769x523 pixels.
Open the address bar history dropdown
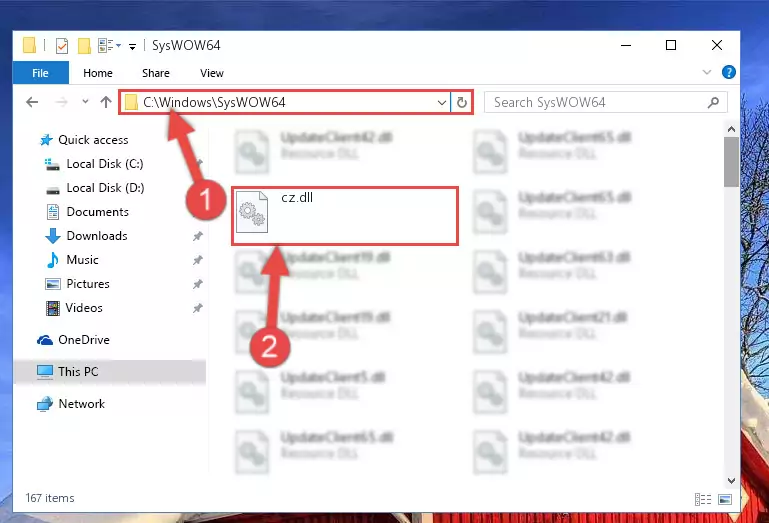(441, 103)
